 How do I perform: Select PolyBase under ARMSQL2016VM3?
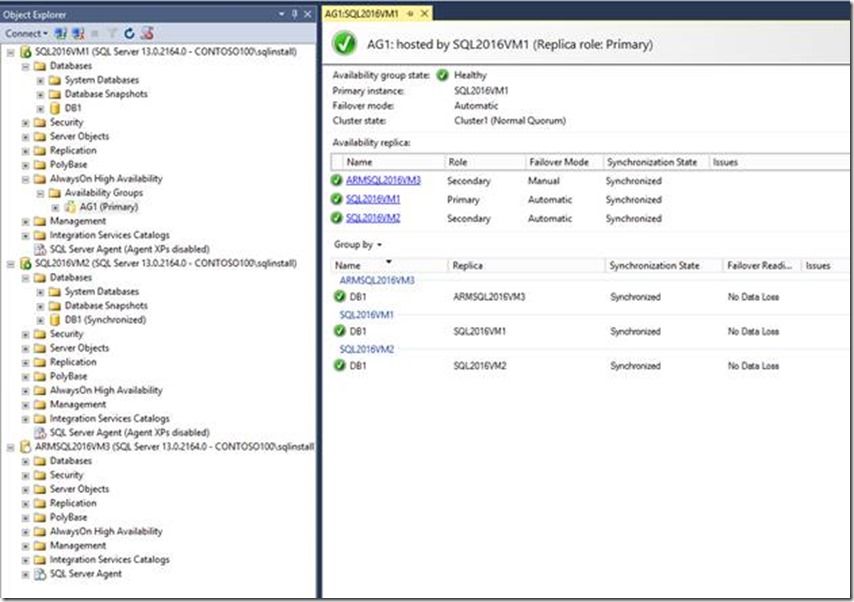coord(69,518)
